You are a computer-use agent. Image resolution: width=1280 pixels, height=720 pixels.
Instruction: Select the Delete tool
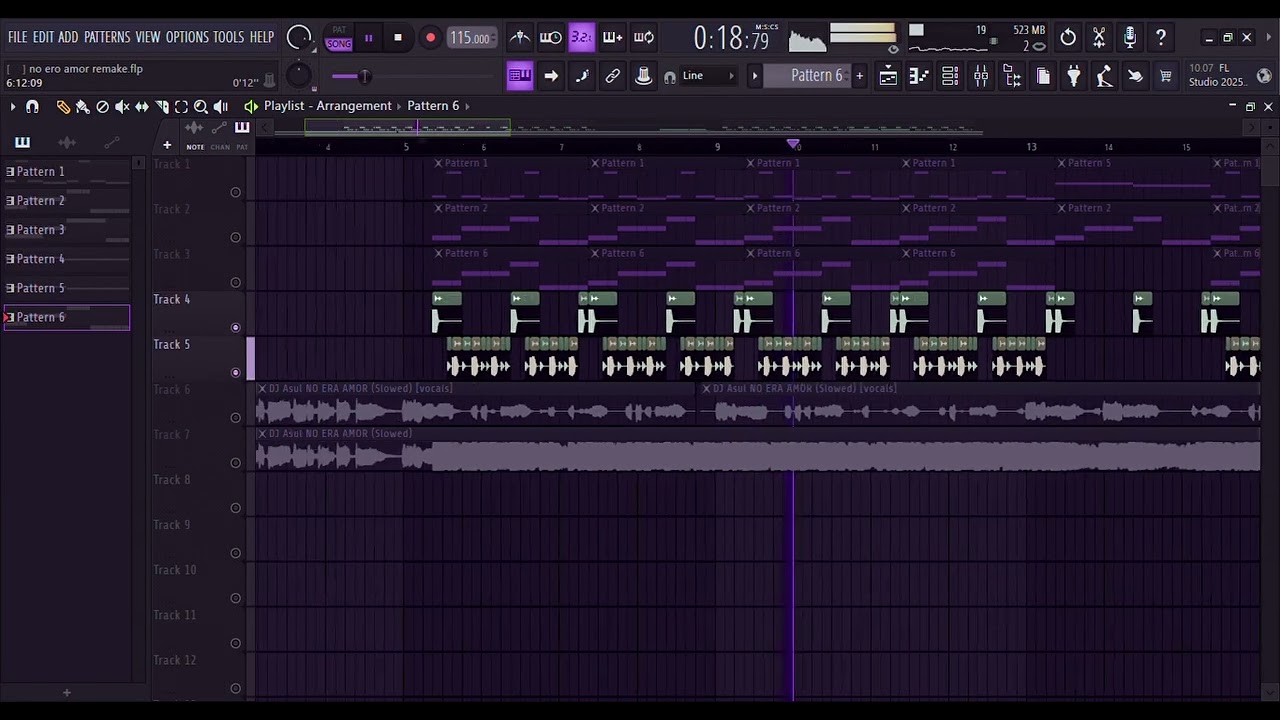pos(102,106)
